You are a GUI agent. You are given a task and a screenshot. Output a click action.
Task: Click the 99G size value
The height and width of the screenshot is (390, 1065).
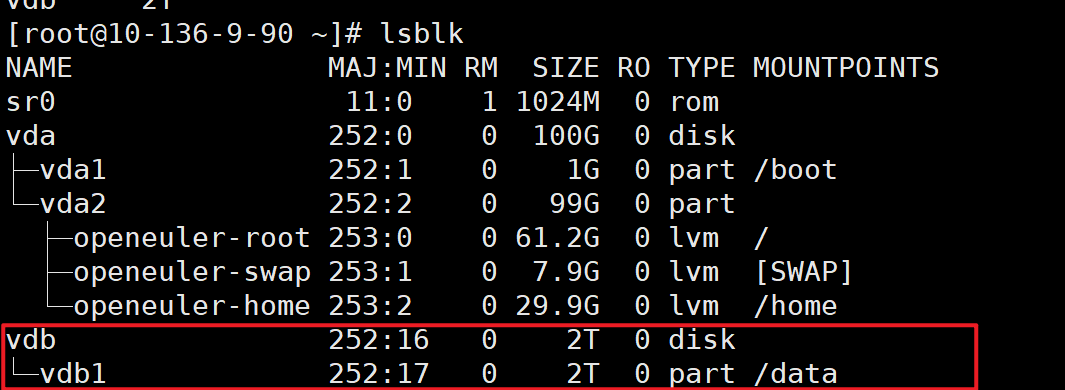point(574,204)
